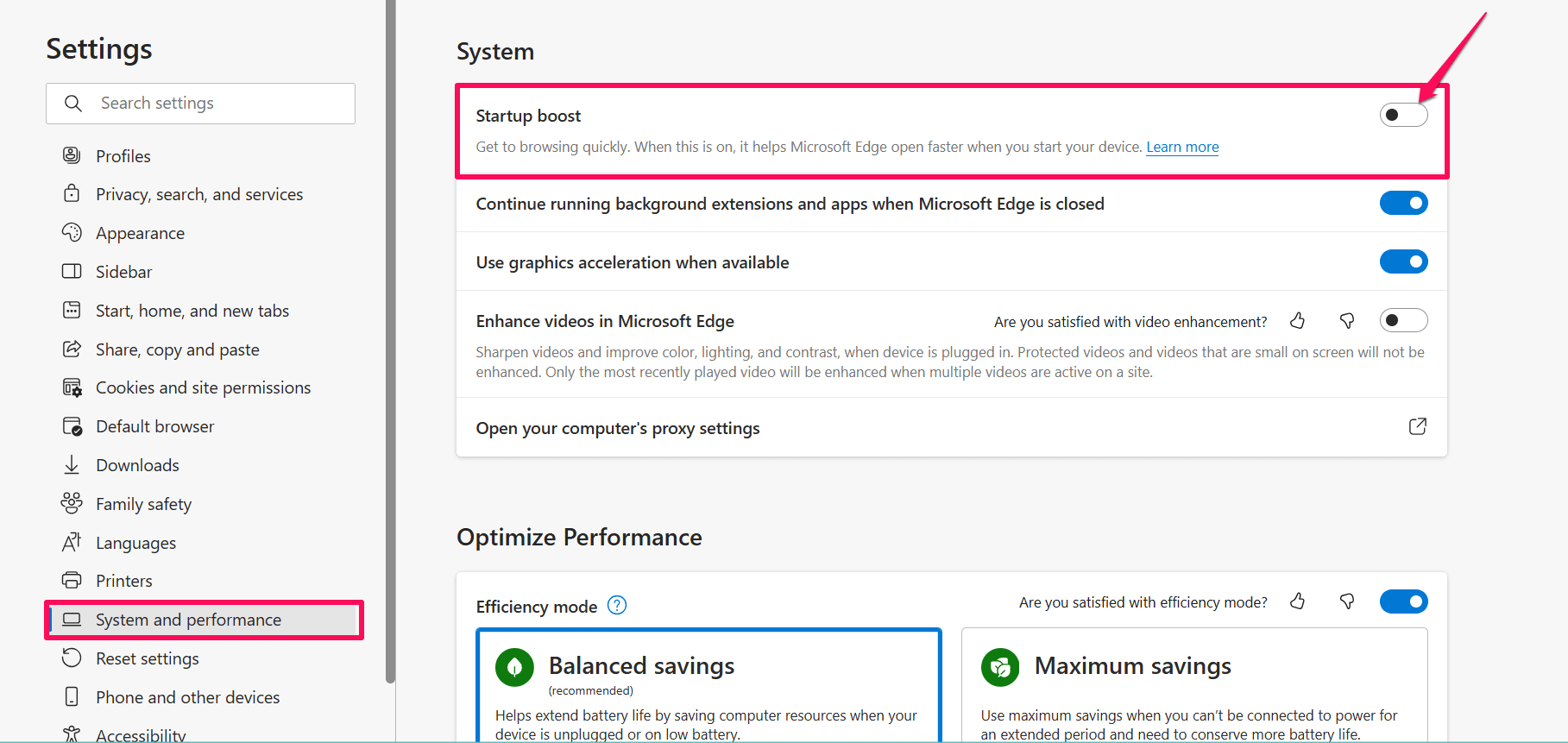The image size is (1568, 743).
Task: Click the Printers icon
Action: [x=72, y=580]
